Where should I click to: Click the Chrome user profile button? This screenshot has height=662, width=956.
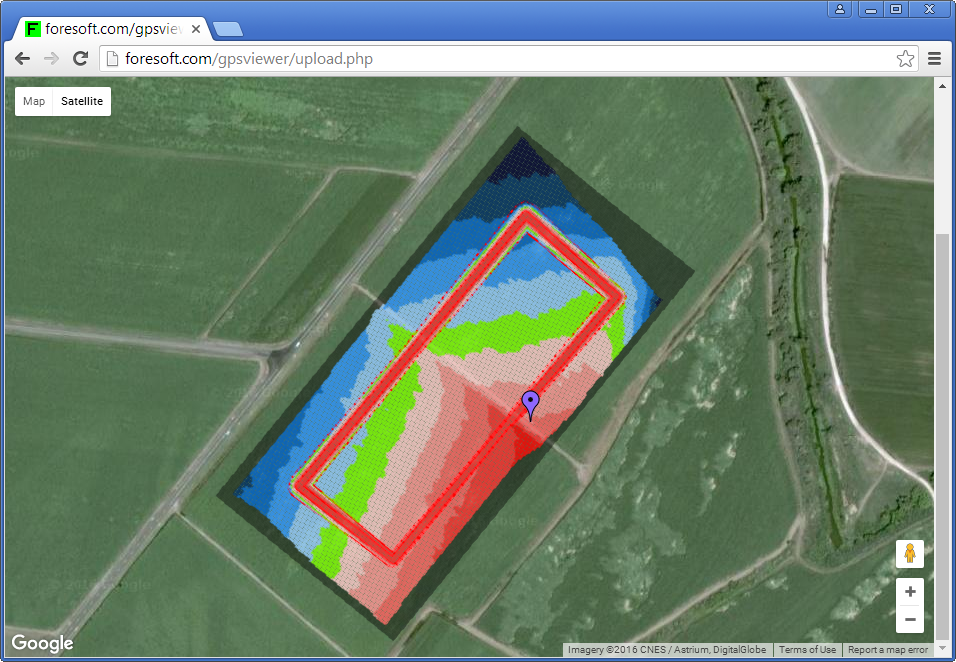[840, 9]
